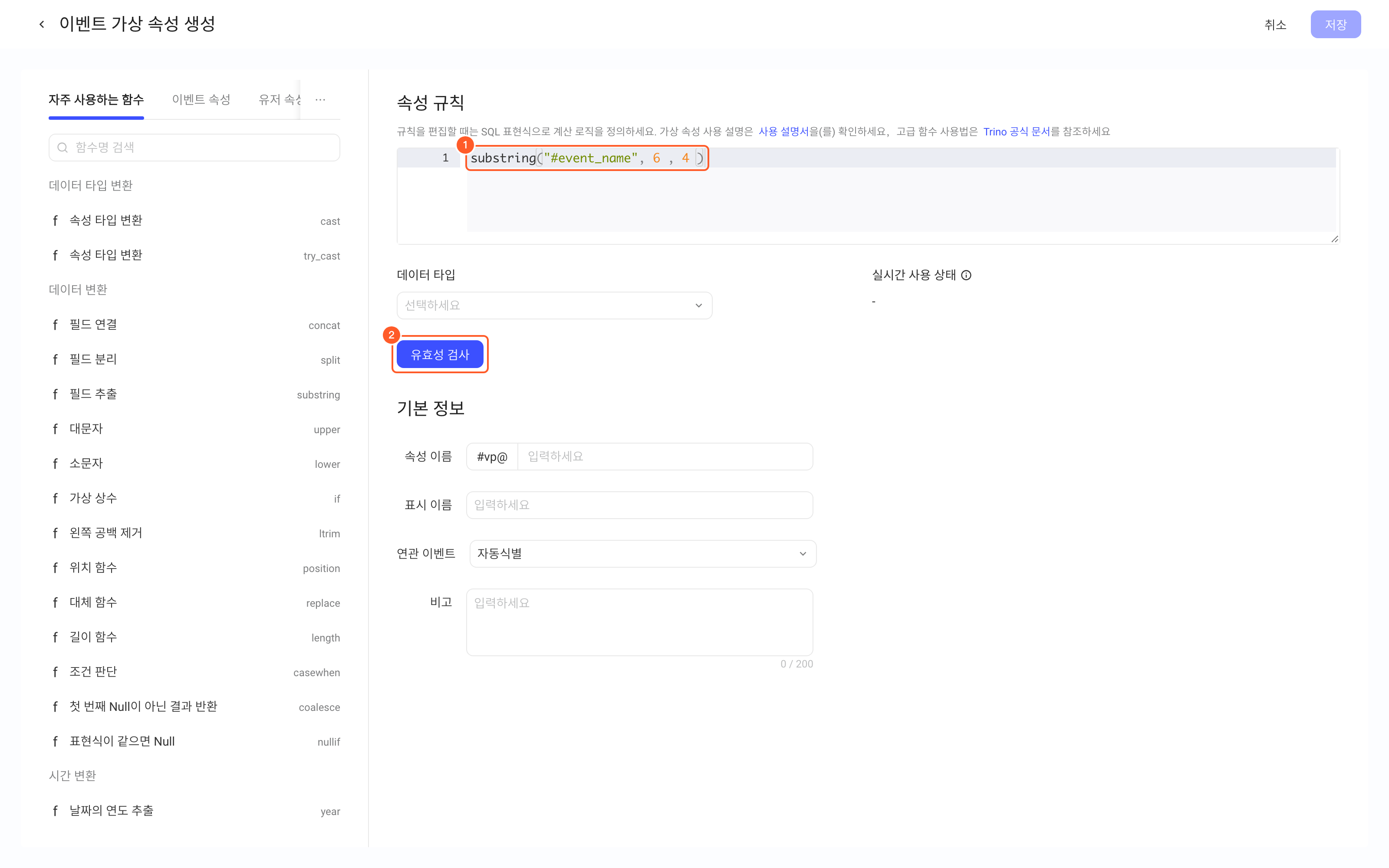Screen dimensions: 1389x868
Task: Open the Trino 공식 문서 link
Action: pos(1017,132)
